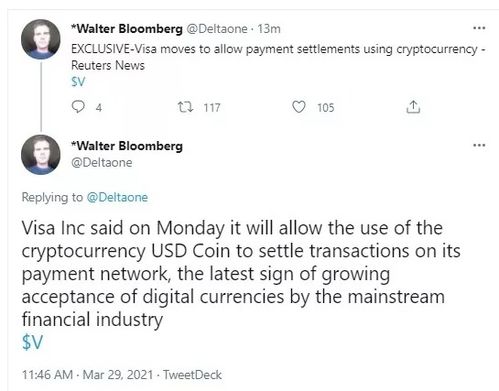The width and height of the screenshot is (499, 391).
Task: Open more options on the reply tweet
Action: coord(479,145)
